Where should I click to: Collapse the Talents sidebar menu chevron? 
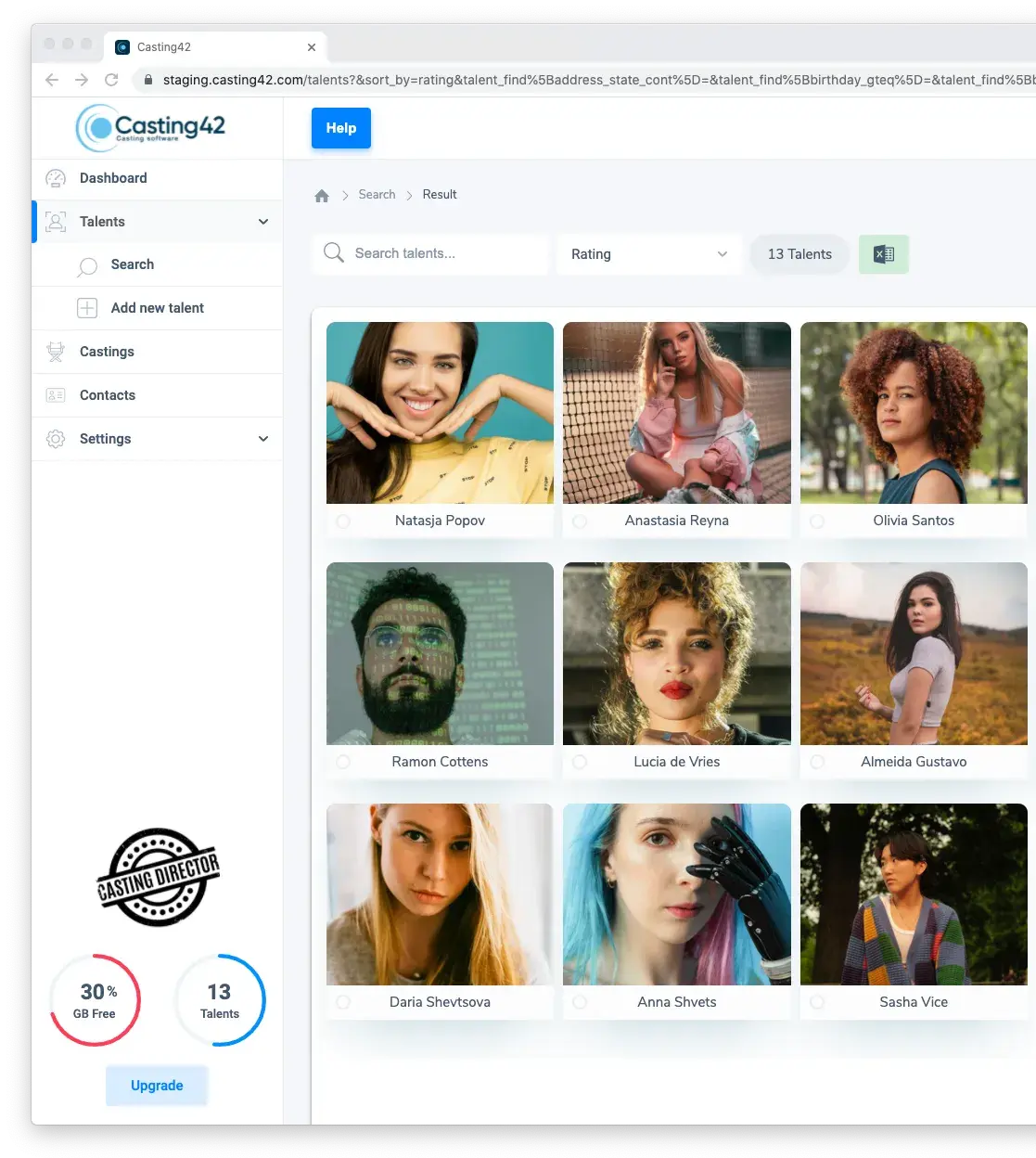(x=263, y=222)
